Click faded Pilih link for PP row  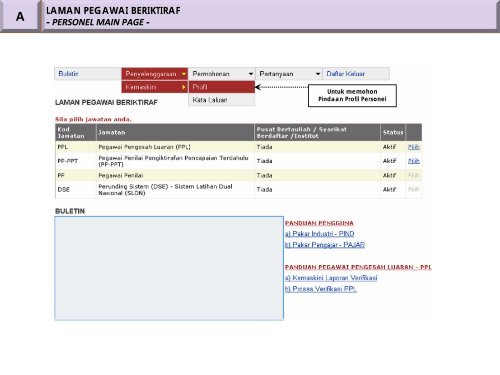414,175
